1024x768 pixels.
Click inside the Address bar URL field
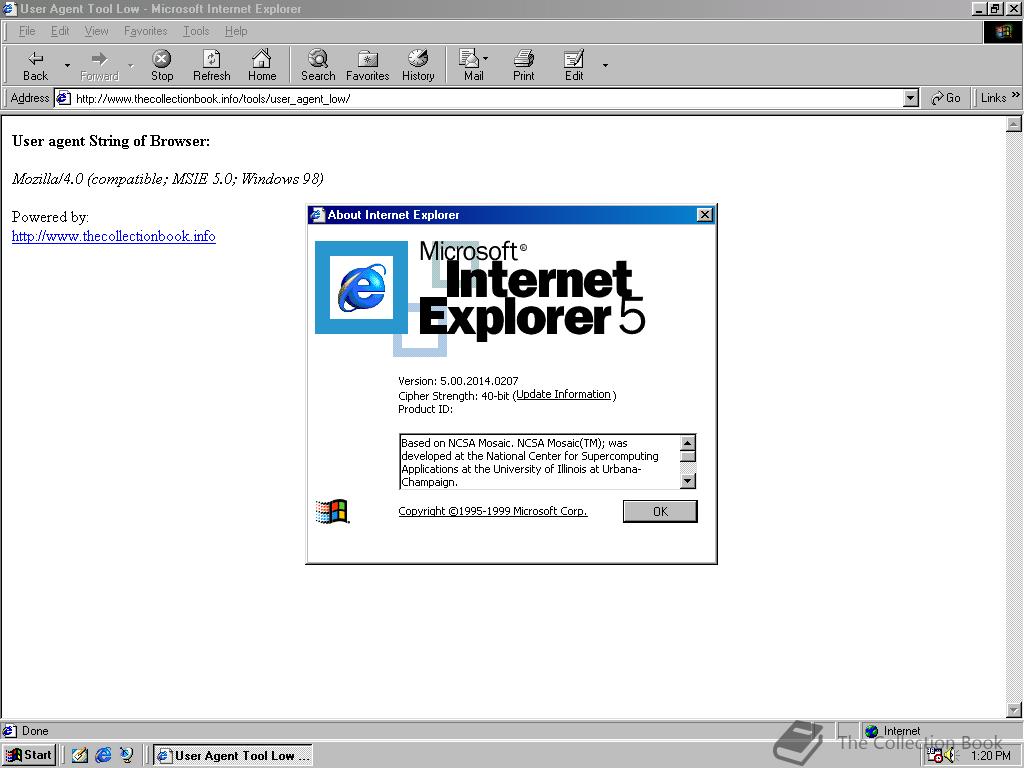(487, 99)
